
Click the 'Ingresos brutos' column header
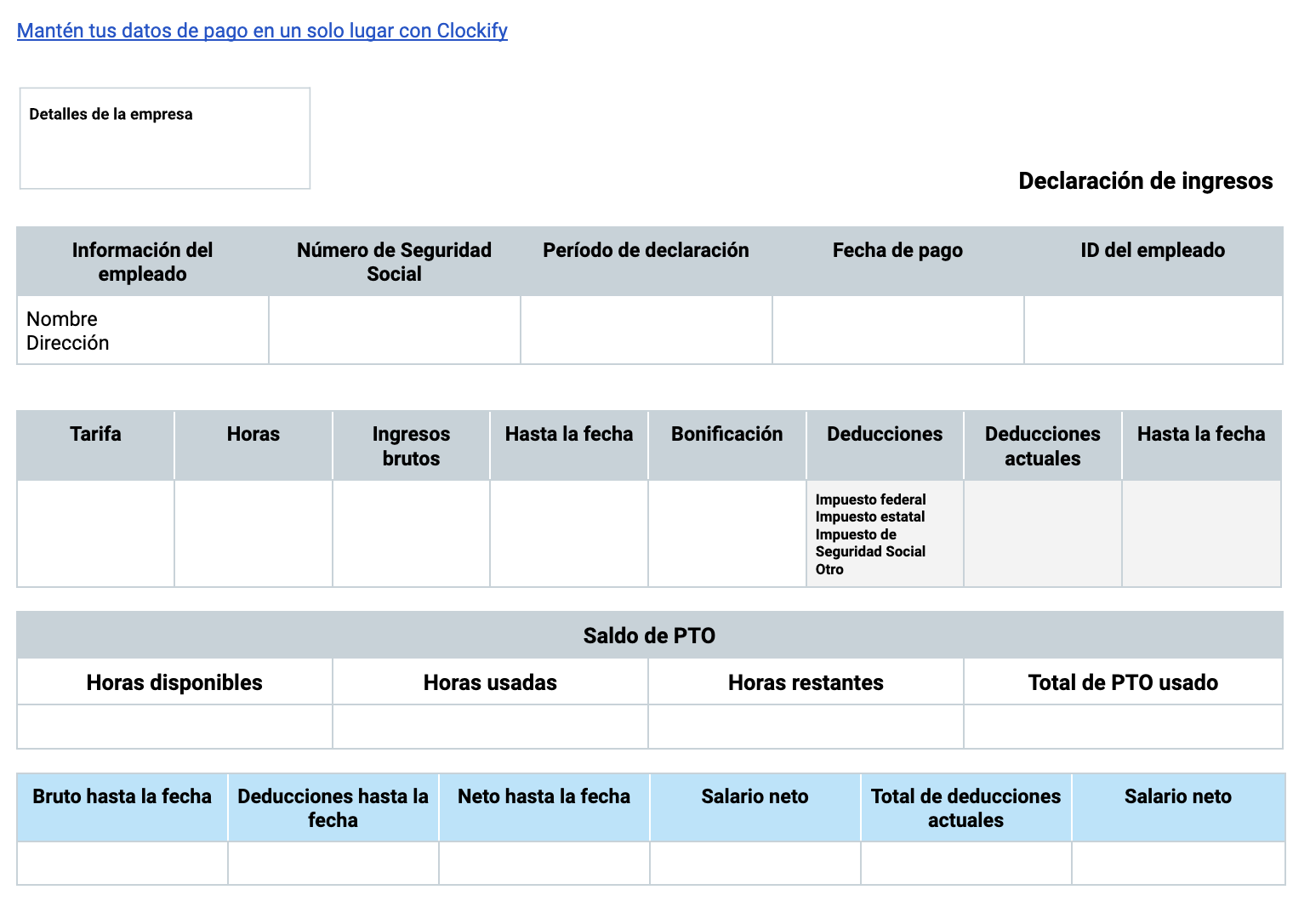[x=411, y=446]
